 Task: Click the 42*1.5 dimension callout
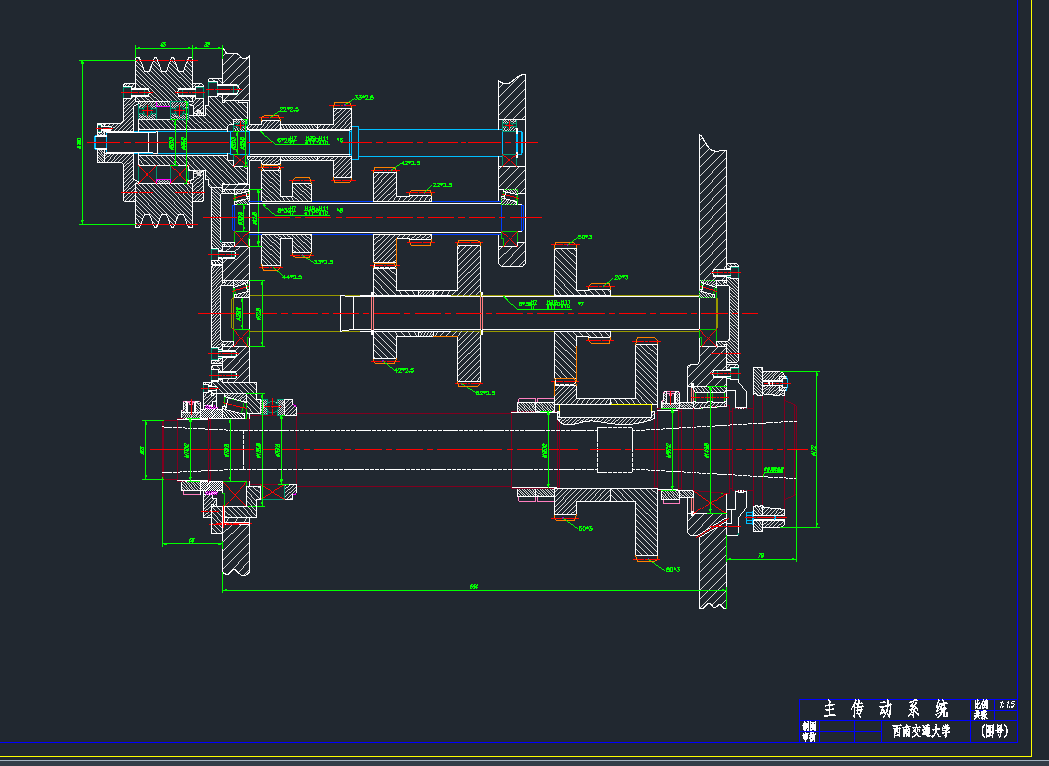point(410,163)
